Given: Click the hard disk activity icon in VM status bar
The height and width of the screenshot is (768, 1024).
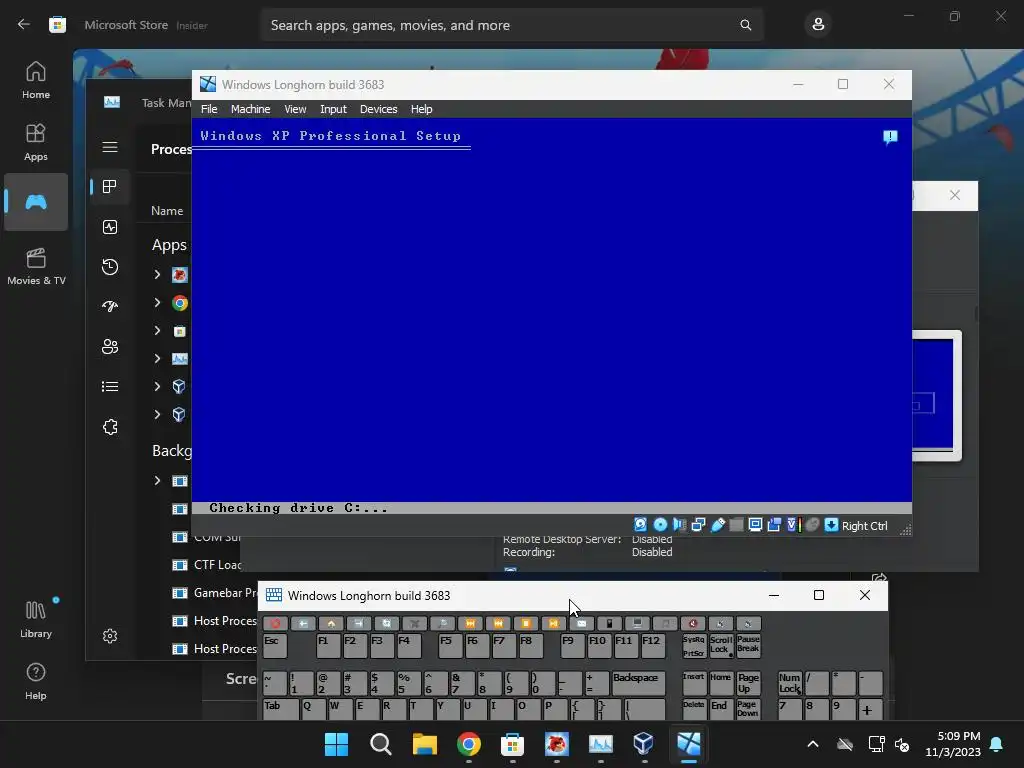Looking at the screenshot, I should [x=641, y=525].
